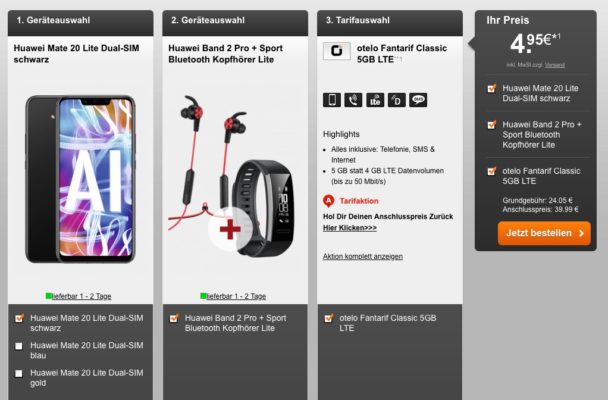
Task: Click the red plus bundle icon
Action: [x=230, y=229]
